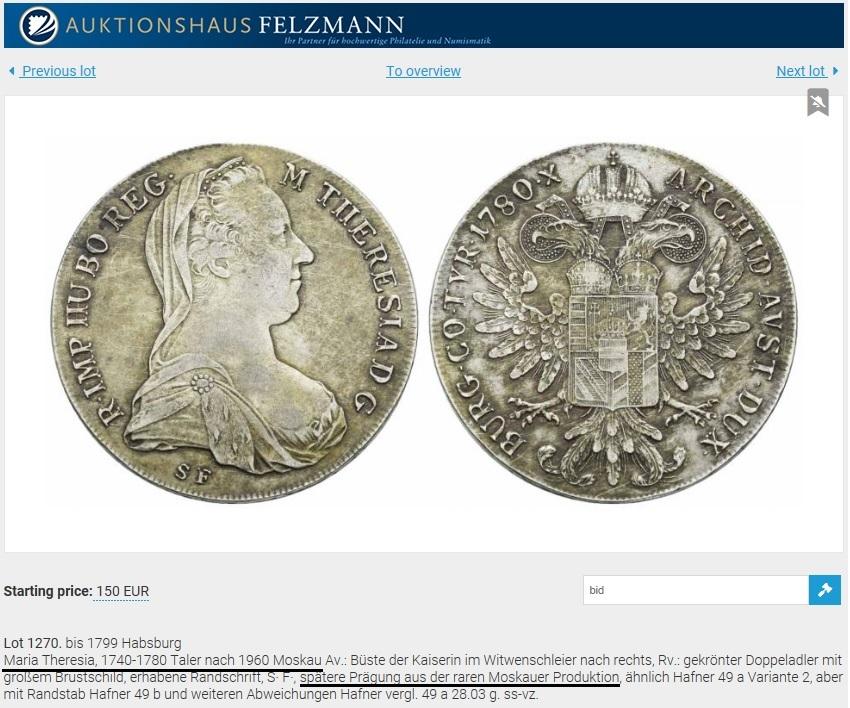Click underlined text about Moskauer Produktion
The width and height of the screenshot is (850, 708).
(x=460, y=677)
